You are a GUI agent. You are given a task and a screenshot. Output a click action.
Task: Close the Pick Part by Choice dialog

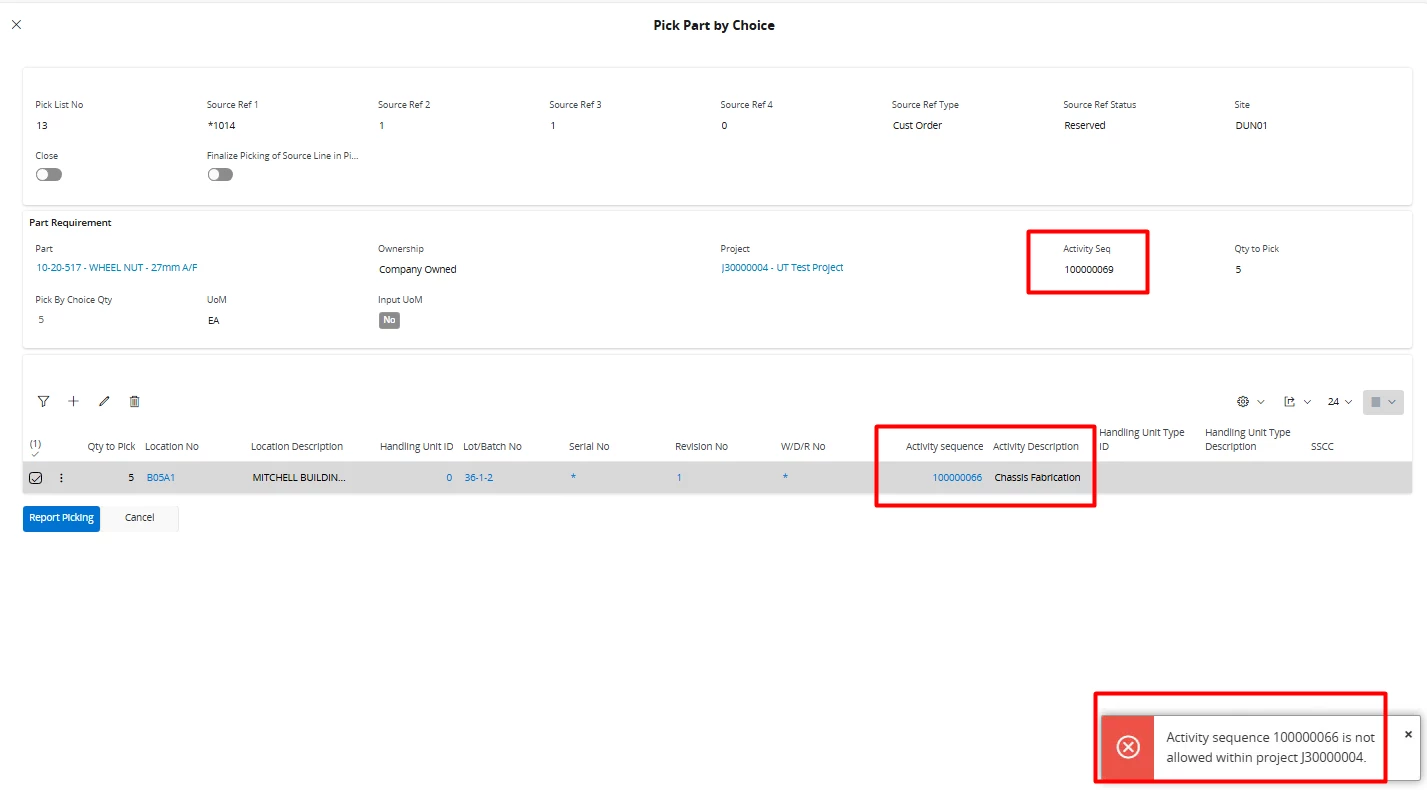click(x=16, y=25)
